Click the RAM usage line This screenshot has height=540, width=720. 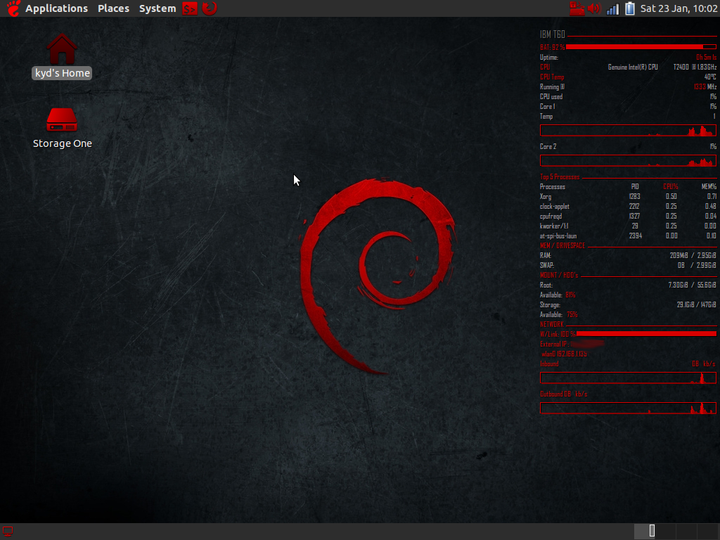[628, 255]
